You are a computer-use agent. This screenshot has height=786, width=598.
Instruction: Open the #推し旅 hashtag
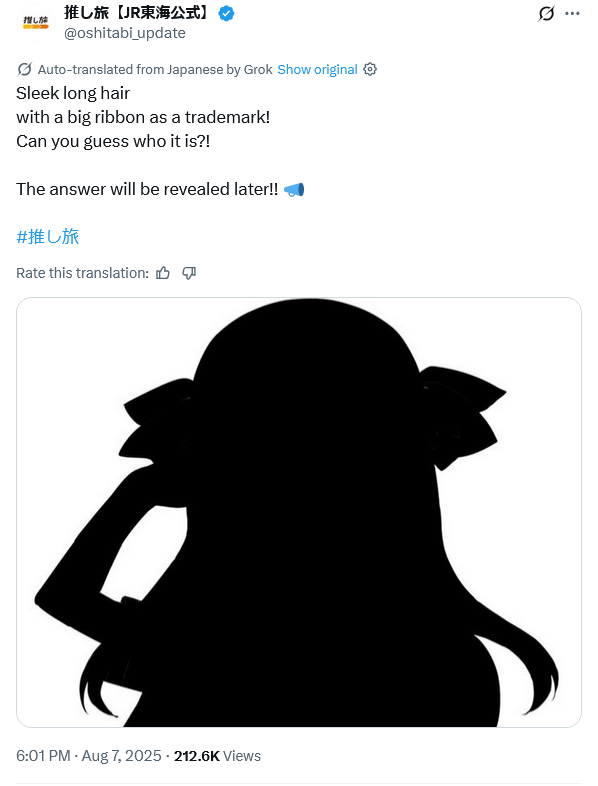(x=48, y=237)
